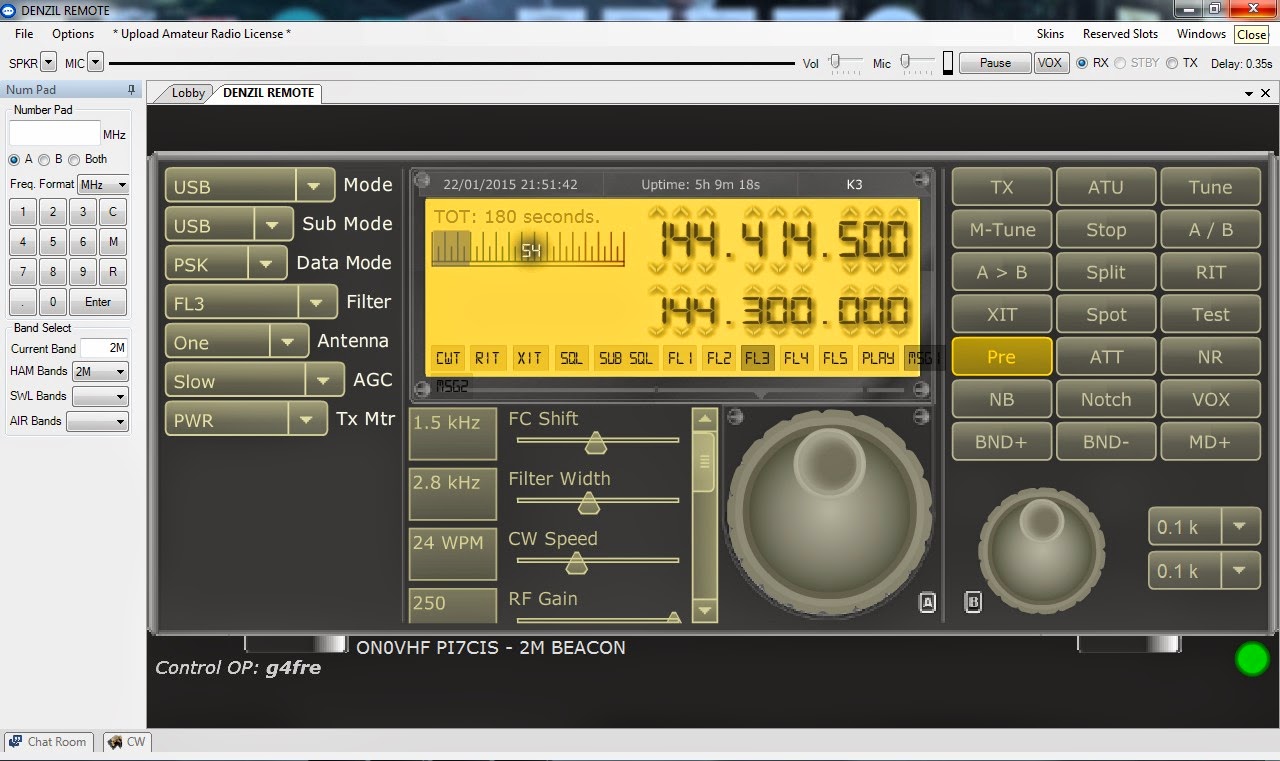Toggle the Pre button off
The height and width of the screenshot is (761, 1280).
click(x=1001, y=356)
